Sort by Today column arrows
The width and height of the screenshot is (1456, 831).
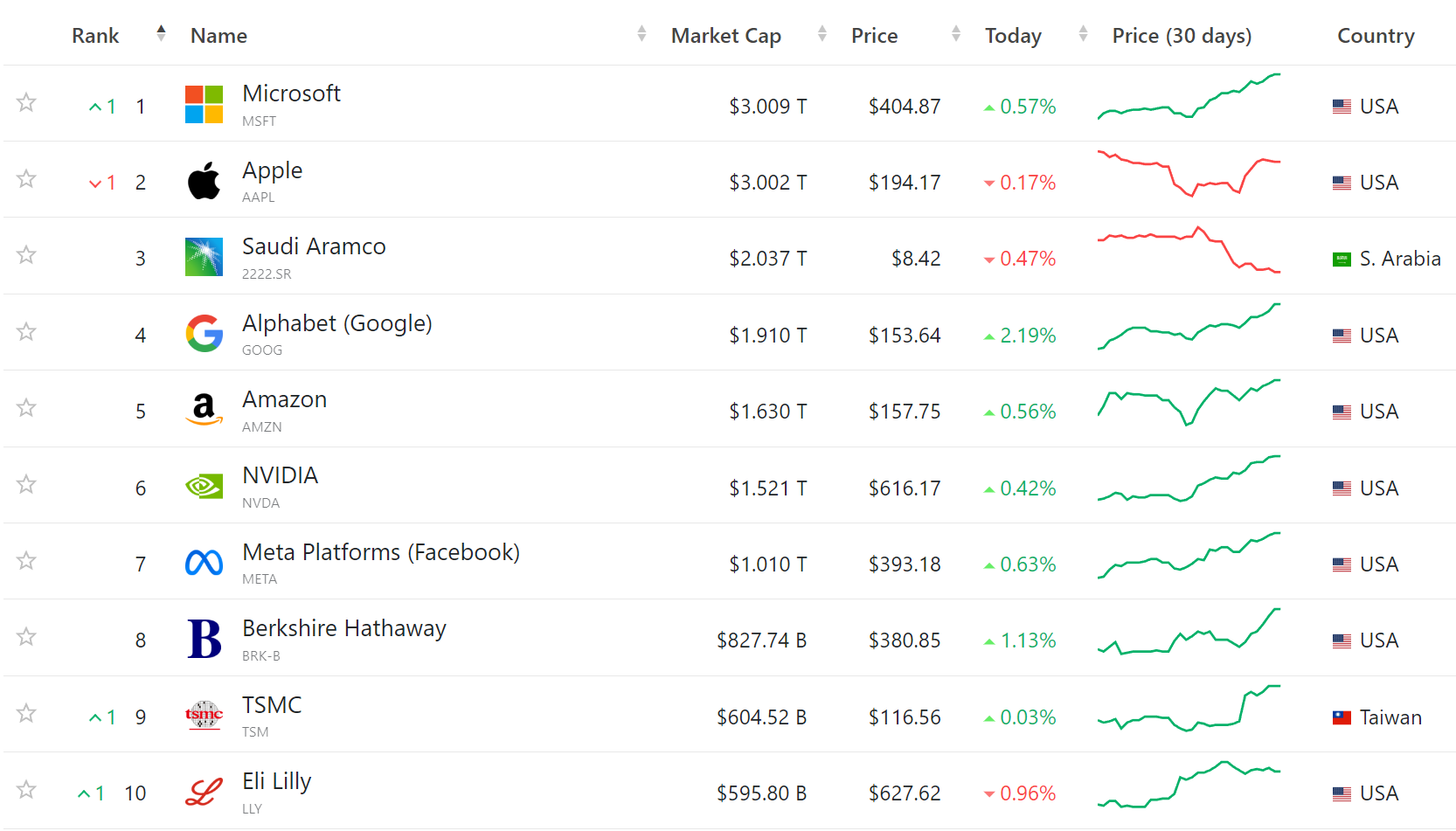[1083, 34]
